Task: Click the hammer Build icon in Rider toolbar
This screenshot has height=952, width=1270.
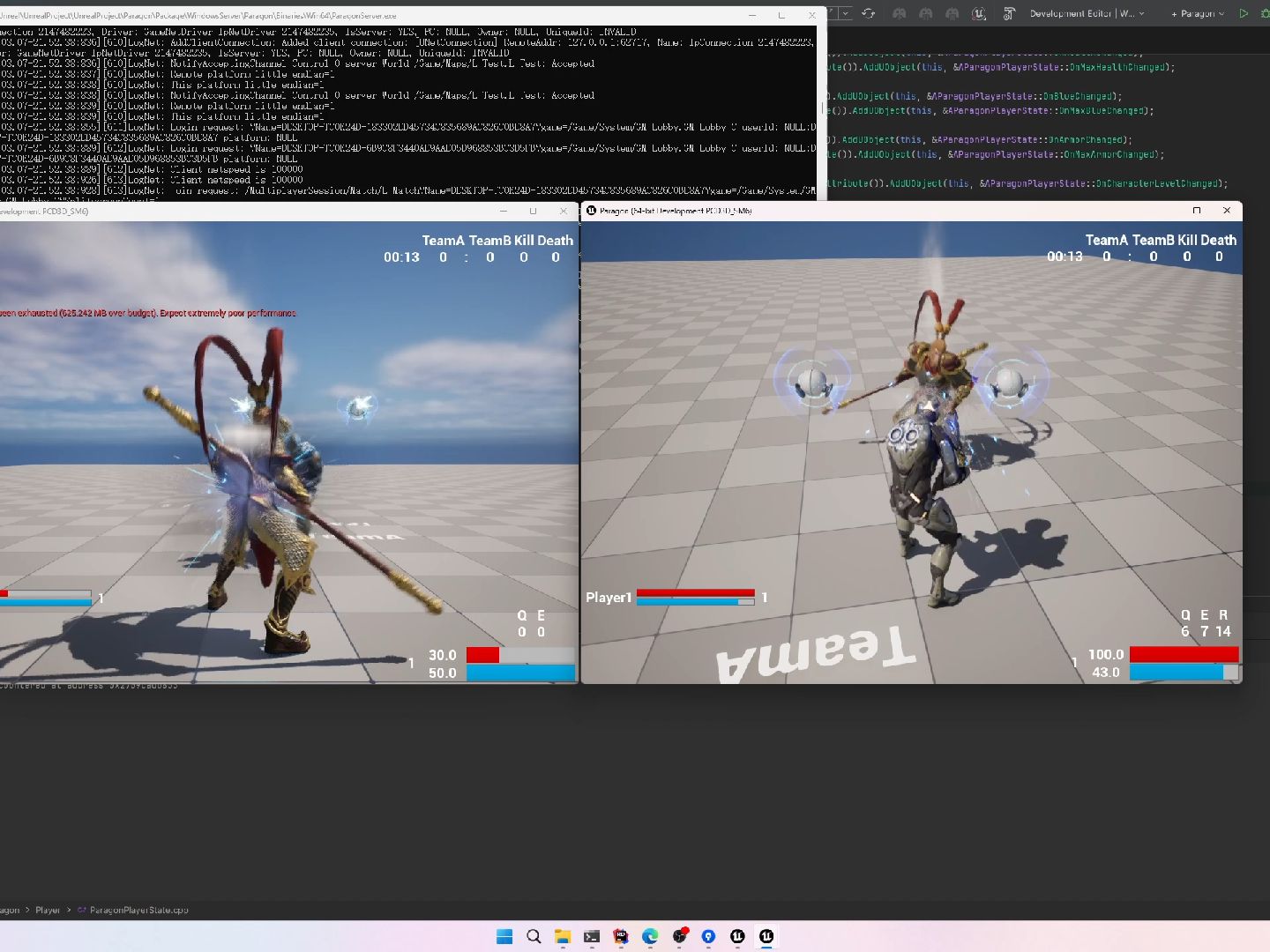Action: (1009, 13)
